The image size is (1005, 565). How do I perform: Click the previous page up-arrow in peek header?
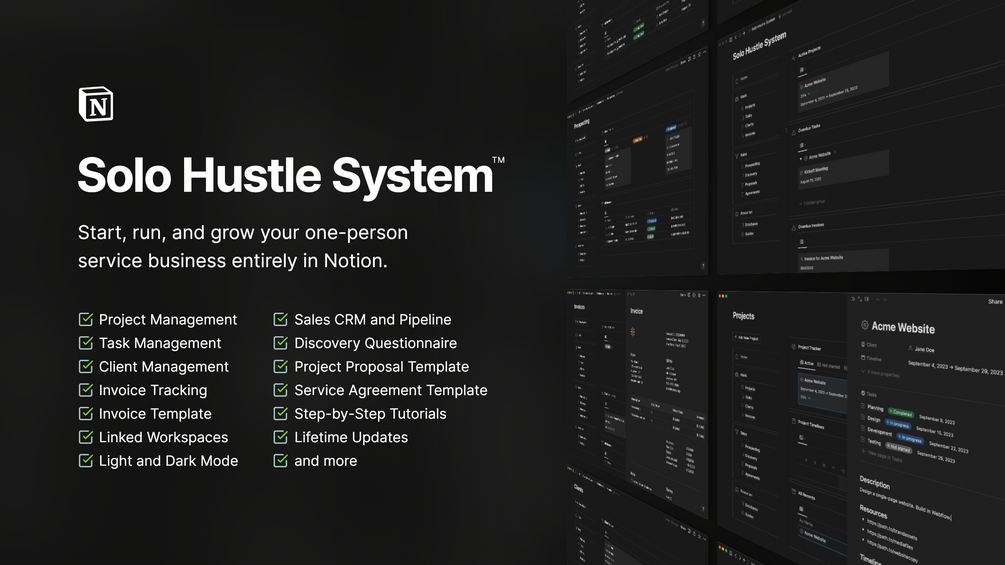click(877, 299)
